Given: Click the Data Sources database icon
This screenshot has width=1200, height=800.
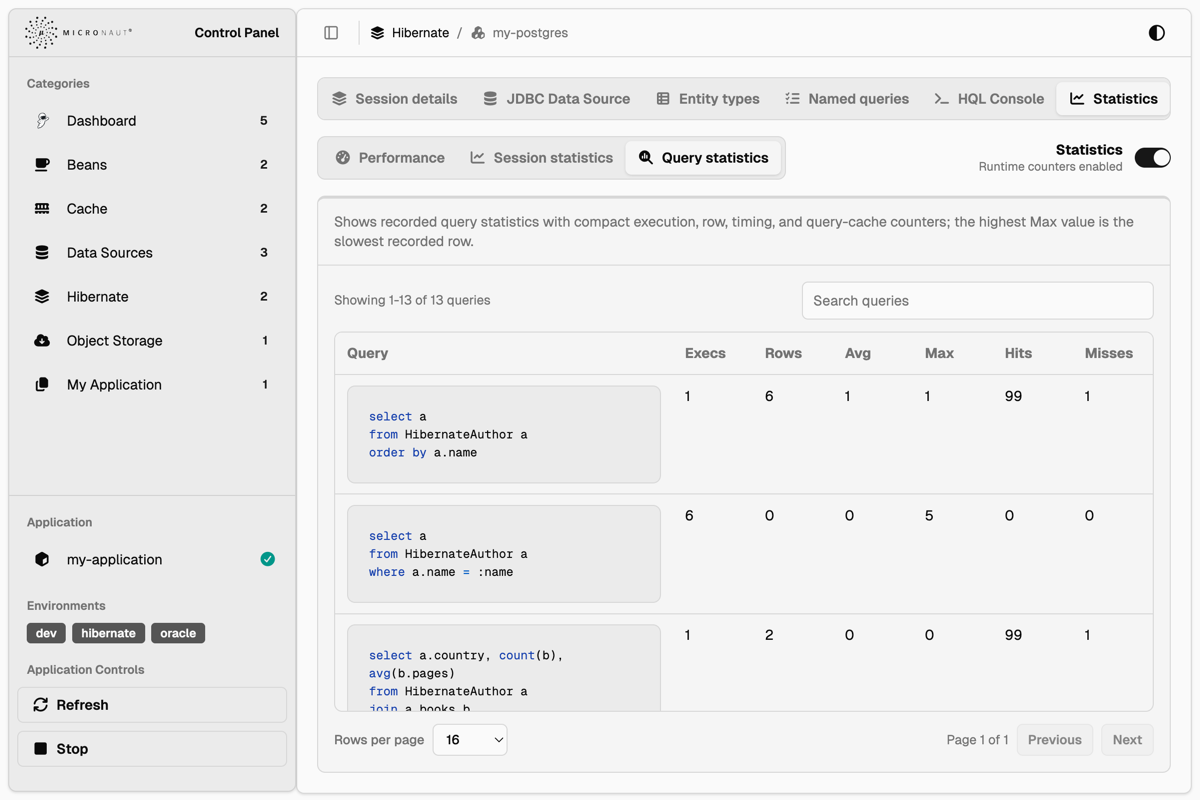Looking at the screenshot, I should tap(42, 253).
